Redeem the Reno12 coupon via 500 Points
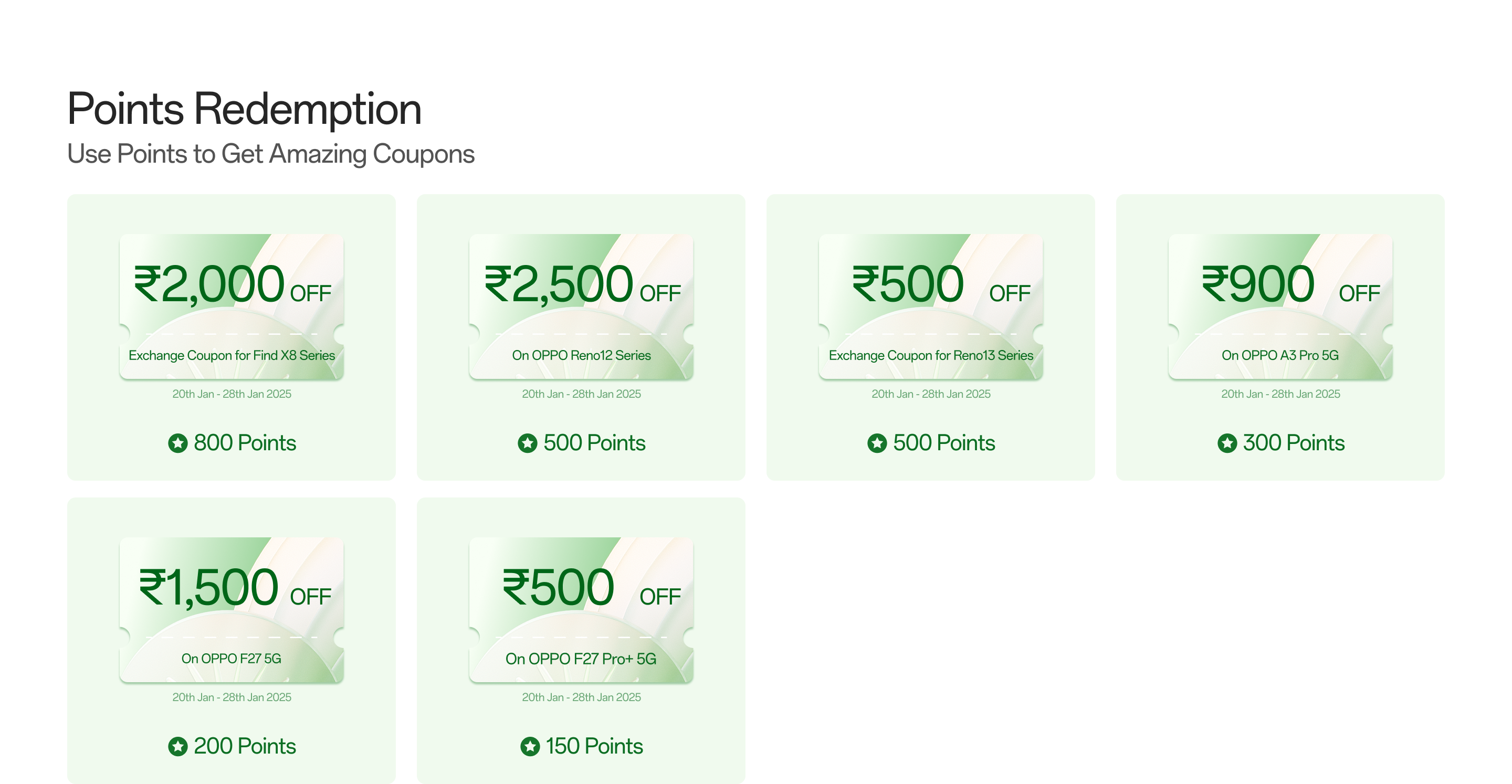The width and height of the screenshot is (1512, 784). point(594,443)
